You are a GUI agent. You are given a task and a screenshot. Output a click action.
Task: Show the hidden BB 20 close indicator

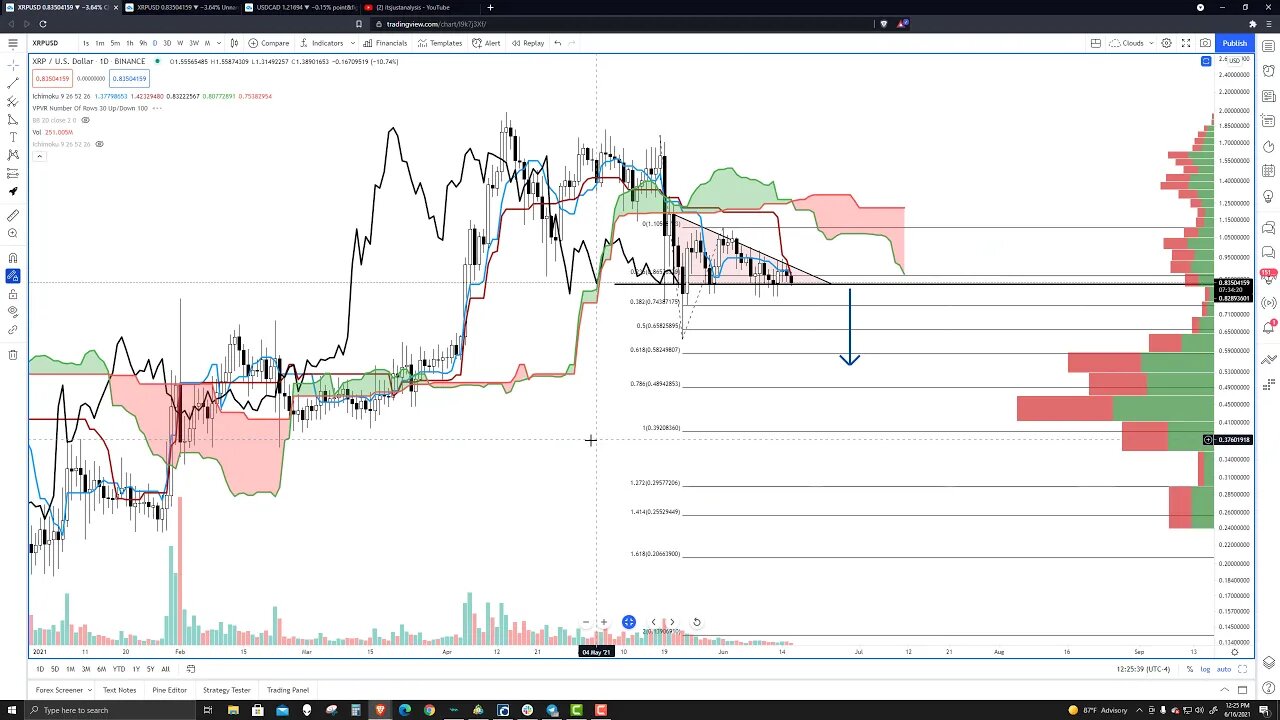[x=85, y=120]
